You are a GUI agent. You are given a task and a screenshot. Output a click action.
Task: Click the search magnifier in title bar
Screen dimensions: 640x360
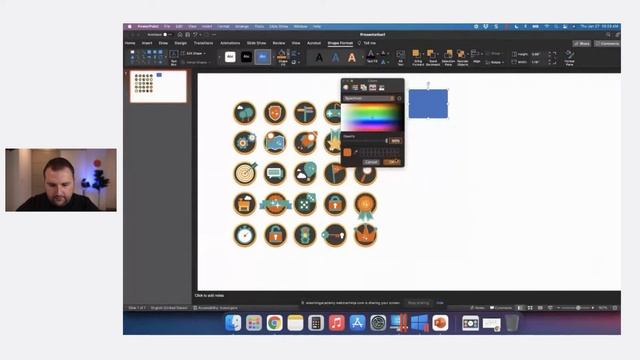608,35
